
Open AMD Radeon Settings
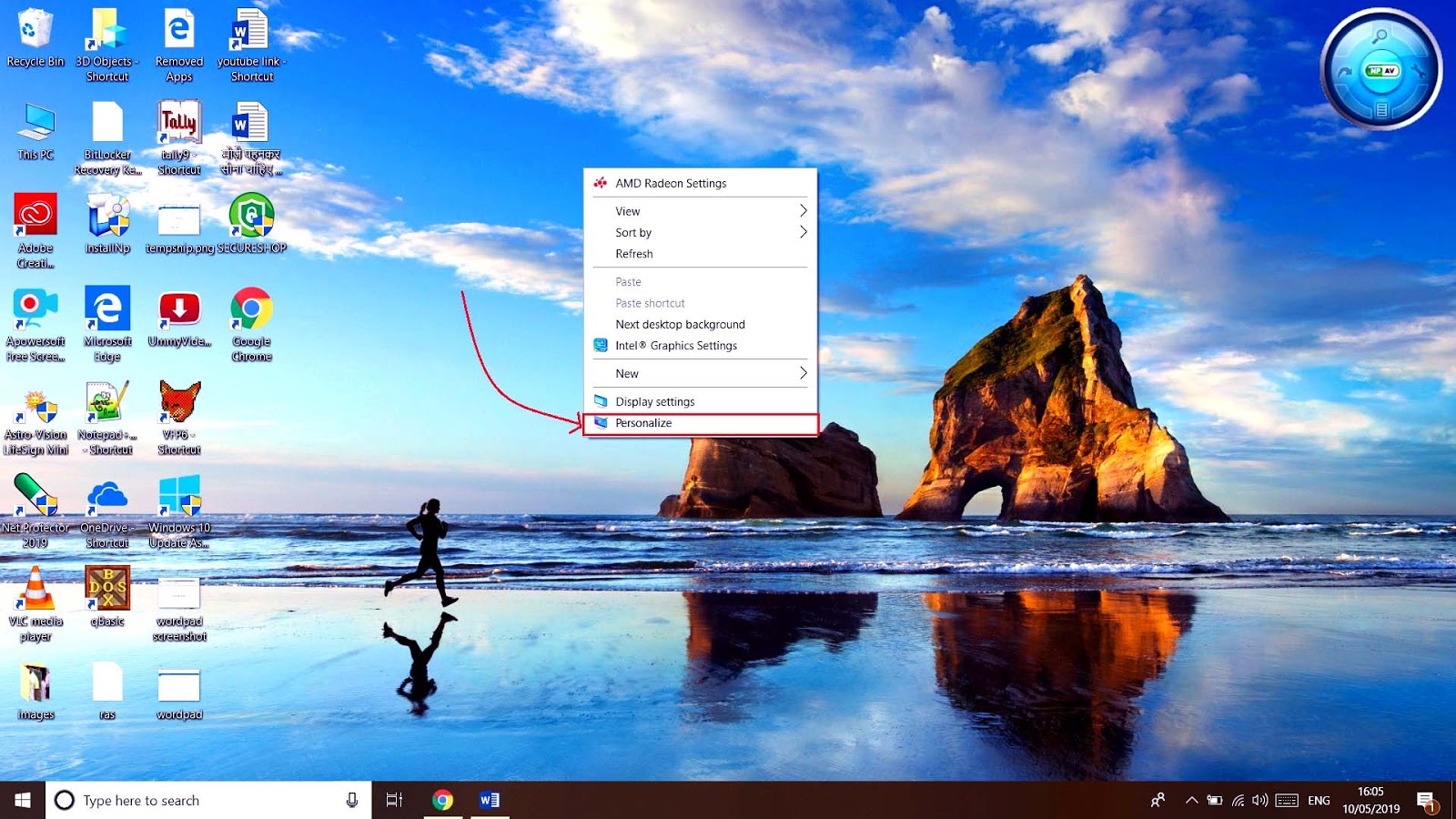coord(671,182)
